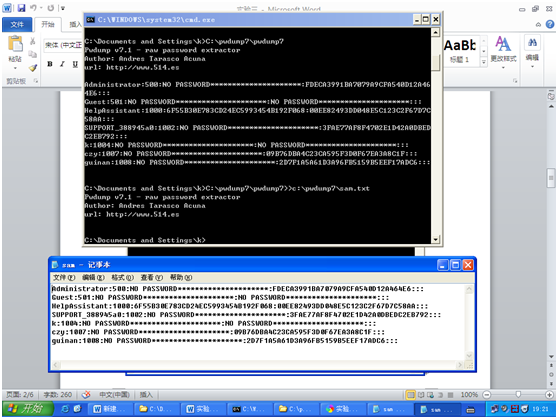The height and width of the screenshot is (419, 558).
Task: Launch Internet Explorer from the quick launch bar
Action: 65,409
